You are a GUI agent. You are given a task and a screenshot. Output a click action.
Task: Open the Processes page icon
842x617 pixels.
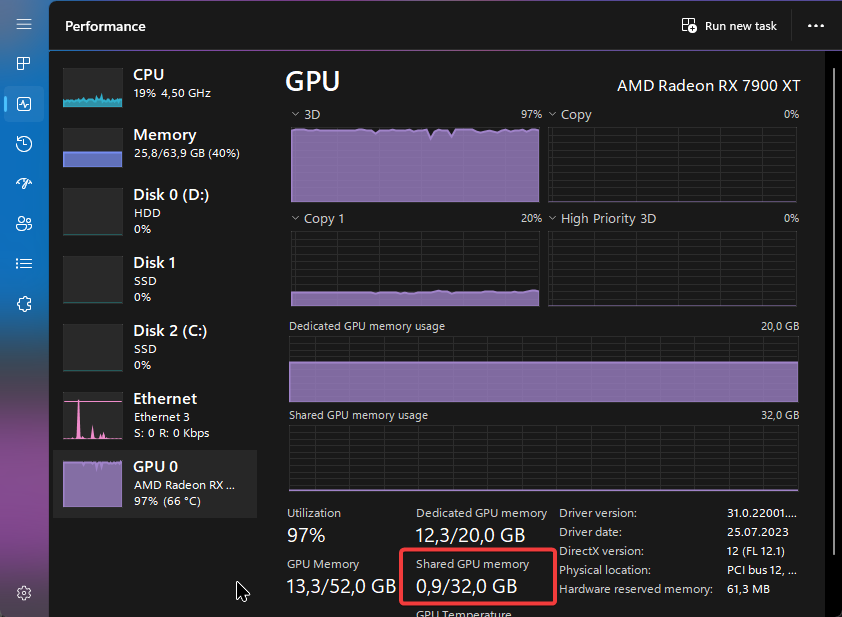point(24,64)
